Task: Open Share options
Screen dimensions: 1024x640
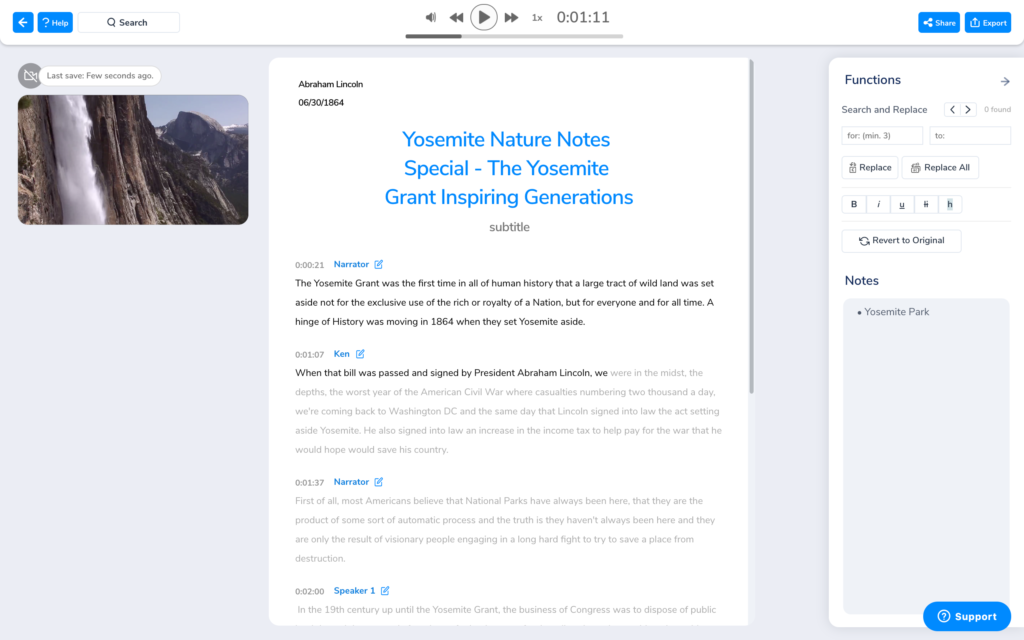Action: (x=938, y=21)
